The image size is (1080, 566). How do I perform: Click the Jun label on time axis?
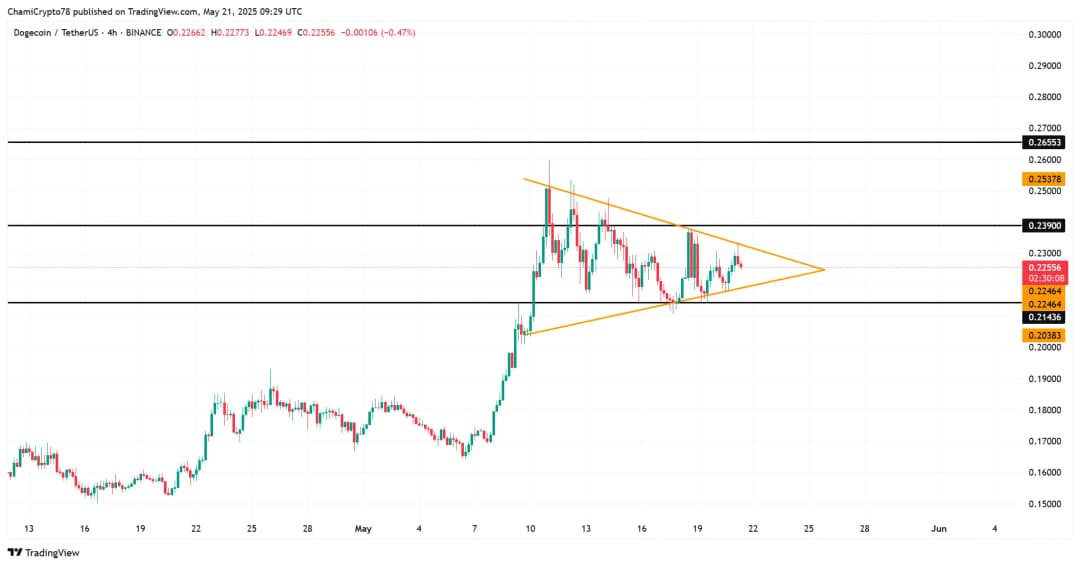[937, 528]
